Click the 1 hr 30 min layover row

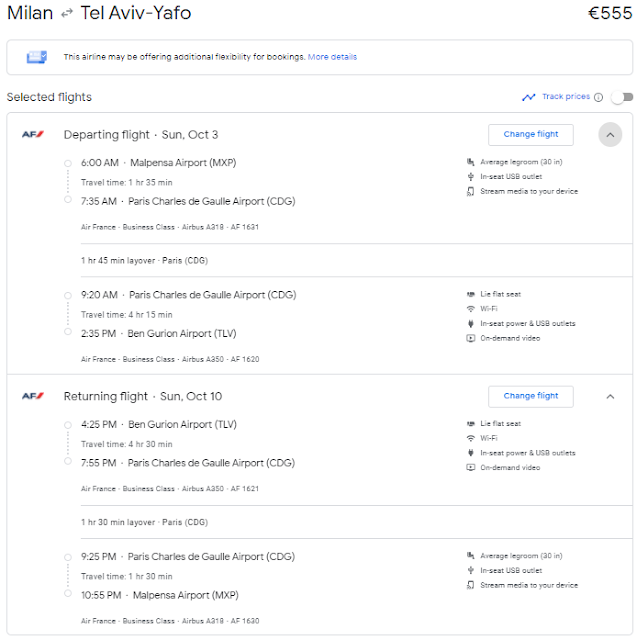coord(144,522)
